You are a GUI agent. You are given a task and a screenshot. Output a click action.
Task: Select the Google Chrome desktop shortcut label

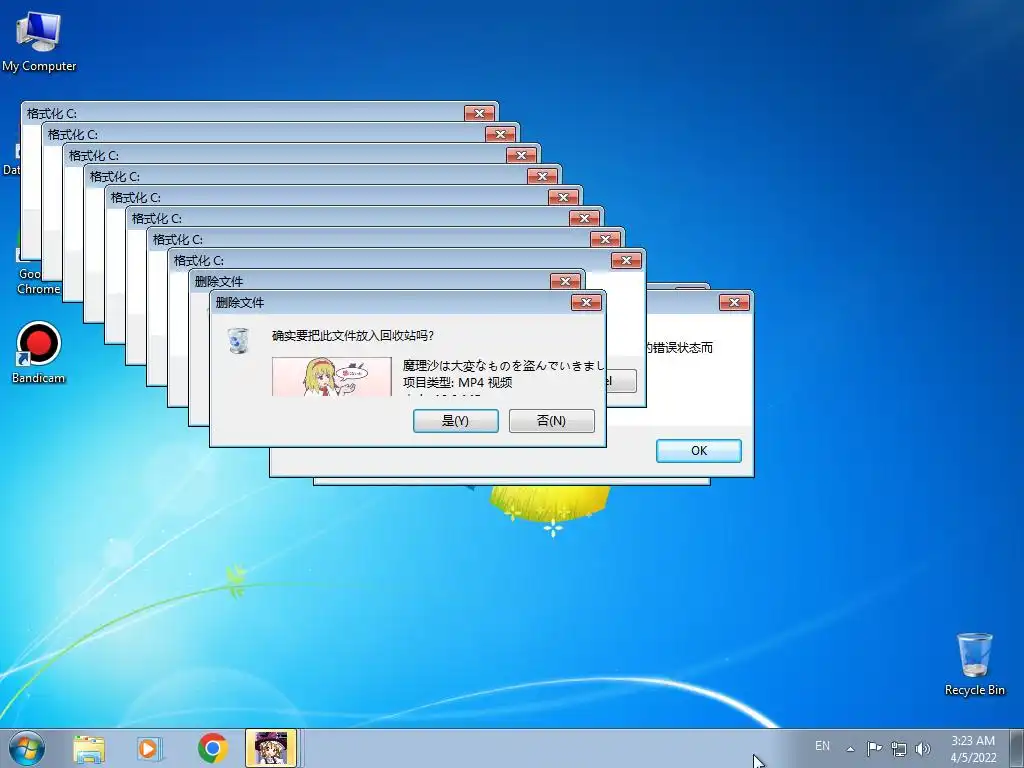click(x=39, y=281)
